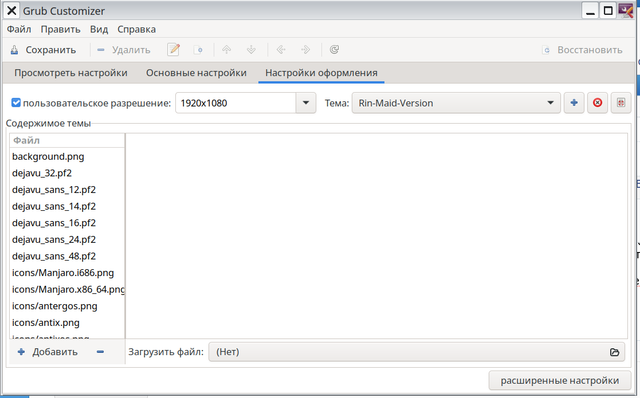Select background.png in the file list
The width and height of the screenshot is (640, 398).
coord(67,156)
